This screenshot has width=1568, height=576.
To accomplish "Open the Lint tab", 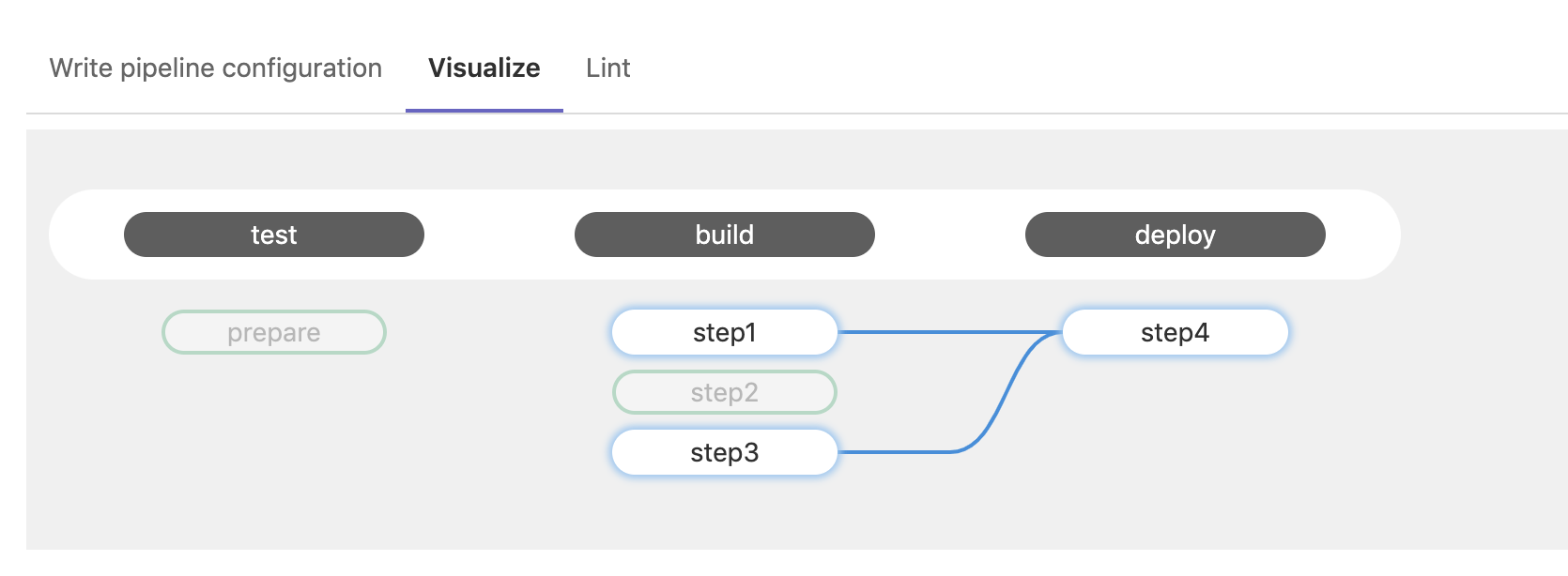I will click(608, 68).
